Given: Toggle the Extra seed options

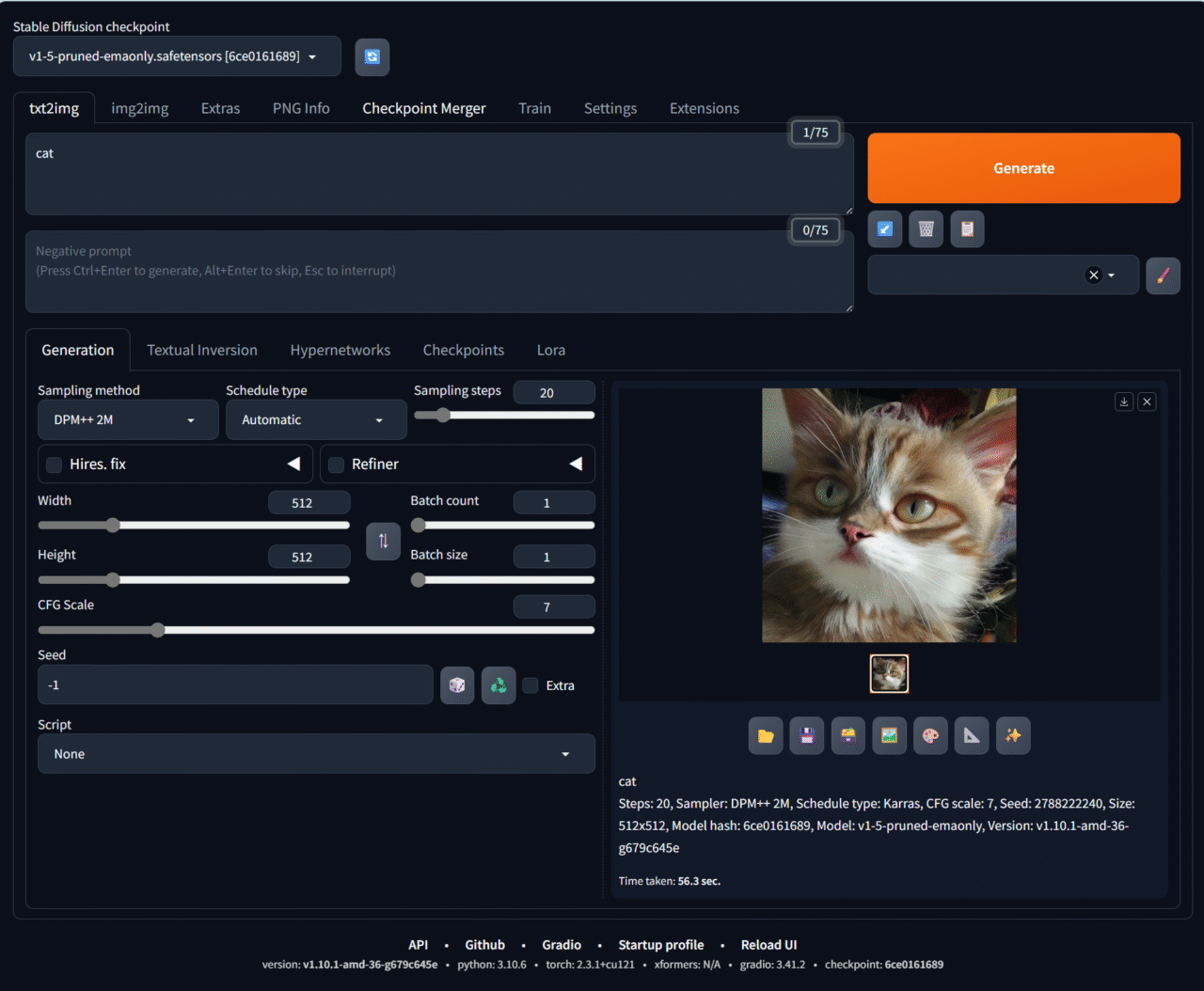Looking at the screenshot, I should click(530, 685).
